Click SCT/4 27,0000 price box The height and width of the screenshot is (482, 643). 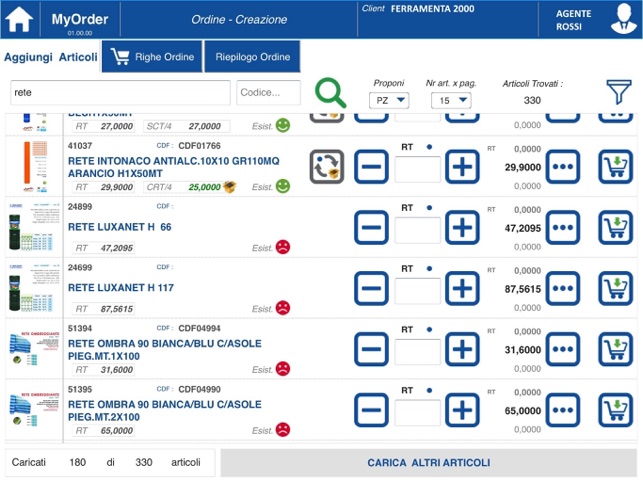point(187,126)
